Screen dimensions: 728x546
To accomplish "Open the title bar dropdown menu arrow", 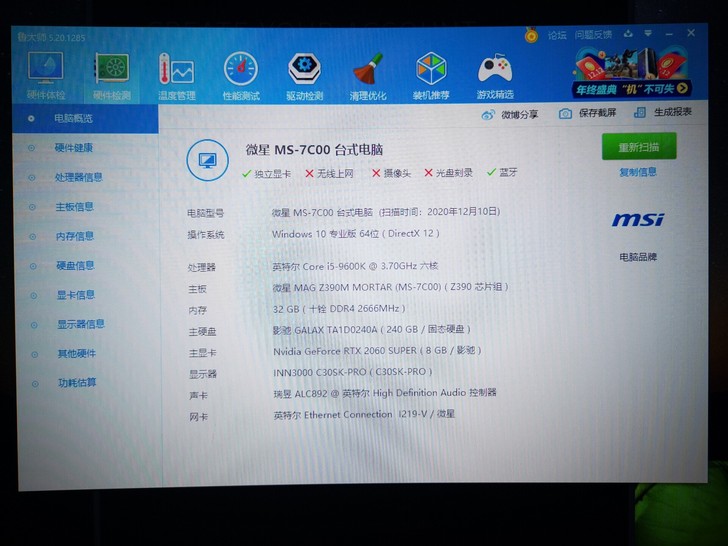I will pos(648,33).
